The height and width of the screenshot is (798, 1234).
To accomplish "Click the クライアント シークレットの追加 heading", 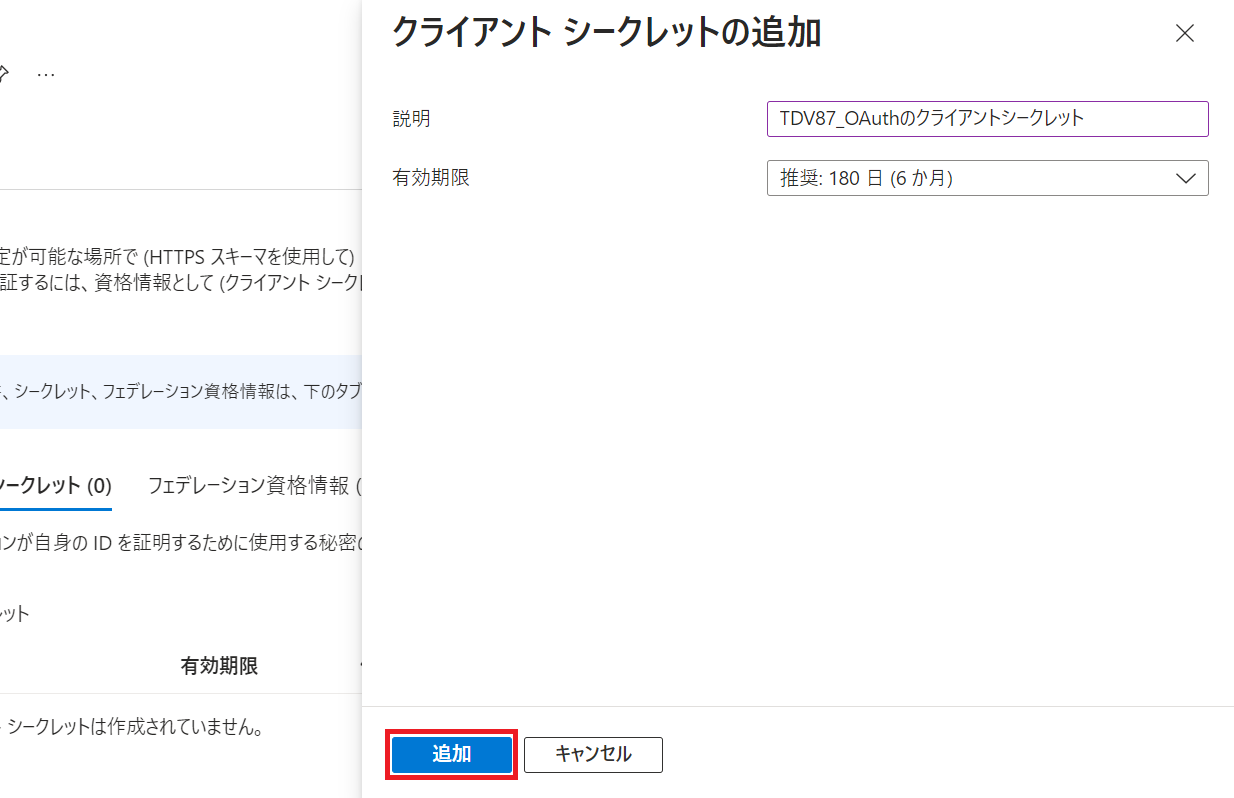I will point(606,32).
